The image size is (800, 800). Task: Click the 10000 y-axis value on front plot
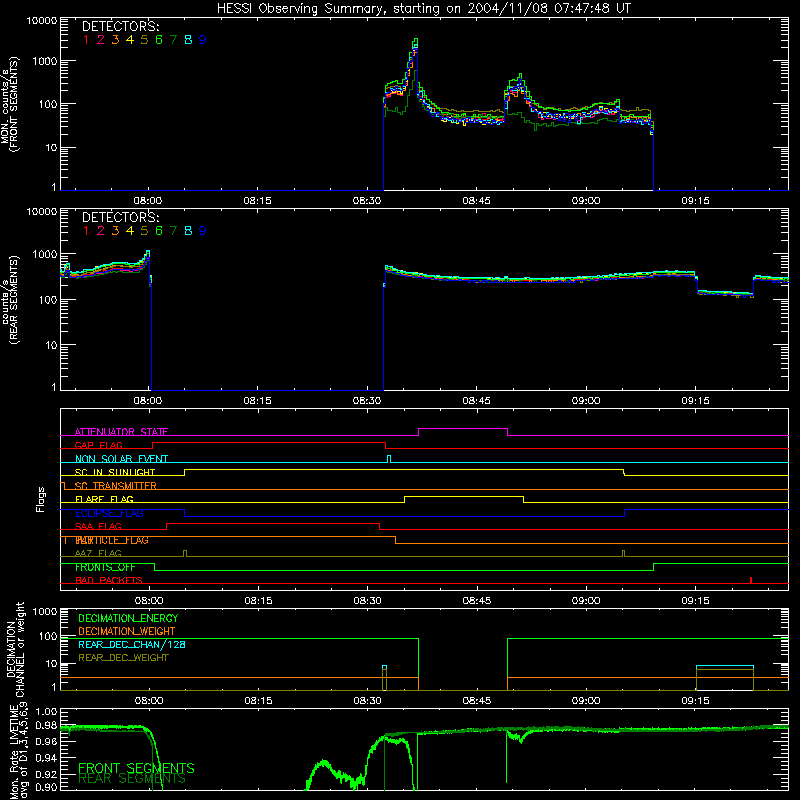42,21
